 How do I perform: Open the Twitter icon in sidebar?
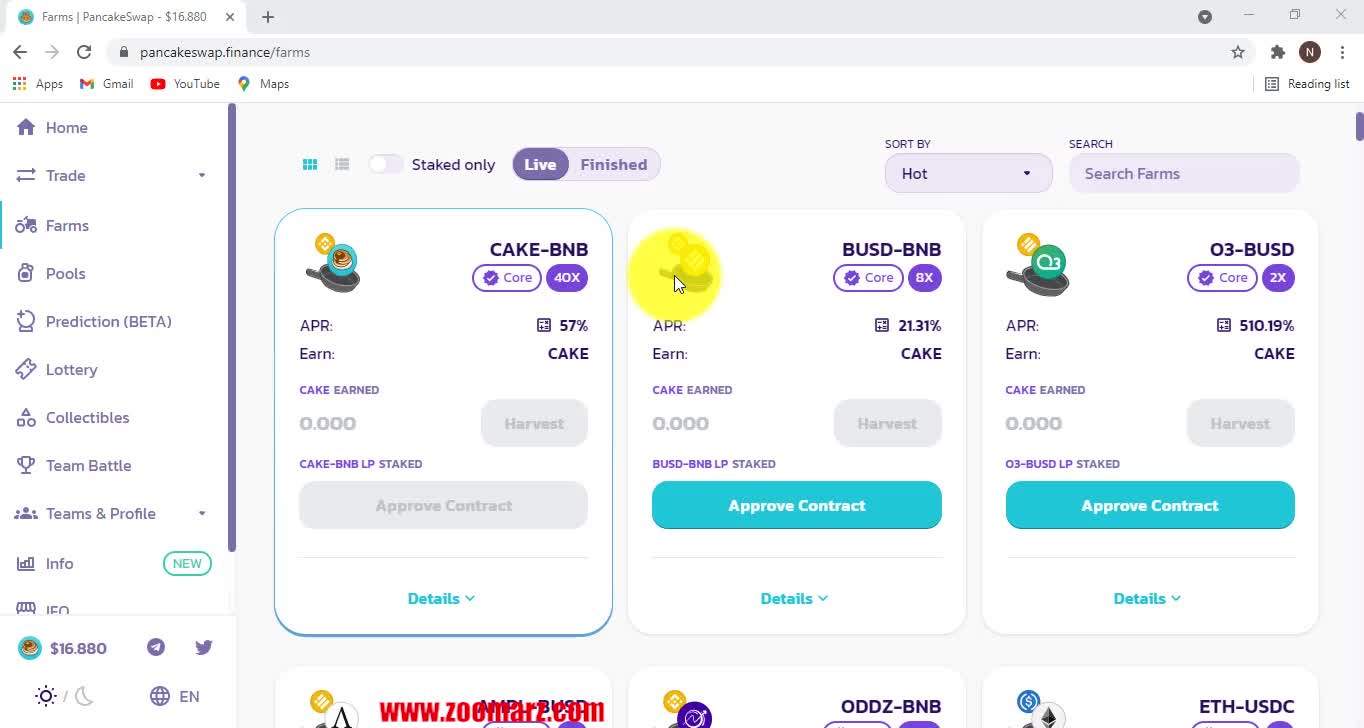tap(204, 647)
